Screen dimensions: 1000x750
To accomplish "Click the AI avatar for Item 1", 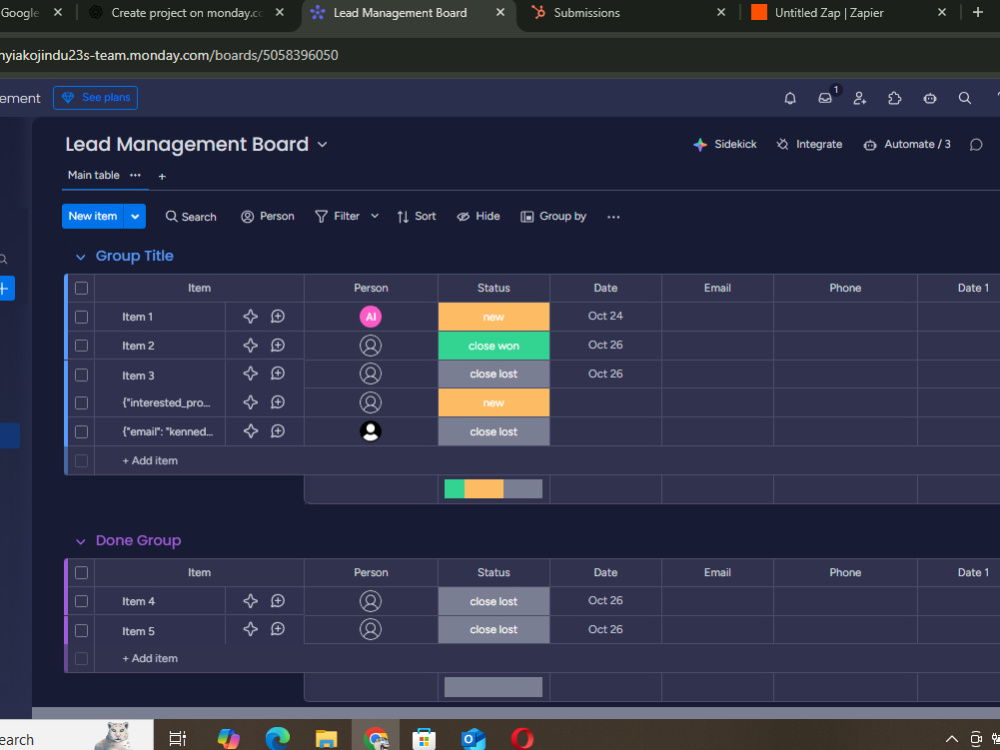I will (371, 316).
